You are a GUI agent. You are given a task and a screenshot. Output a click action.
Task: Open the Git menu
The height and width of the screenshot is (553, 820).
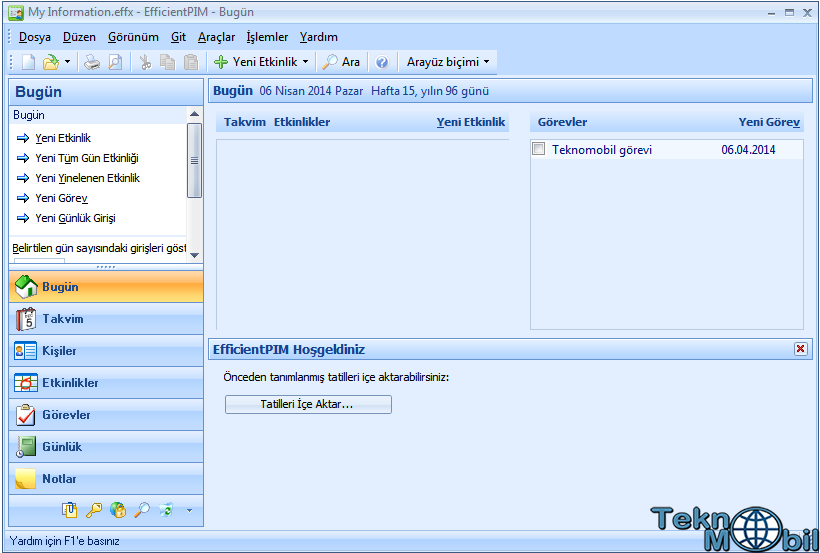click(x=178, y=37)
